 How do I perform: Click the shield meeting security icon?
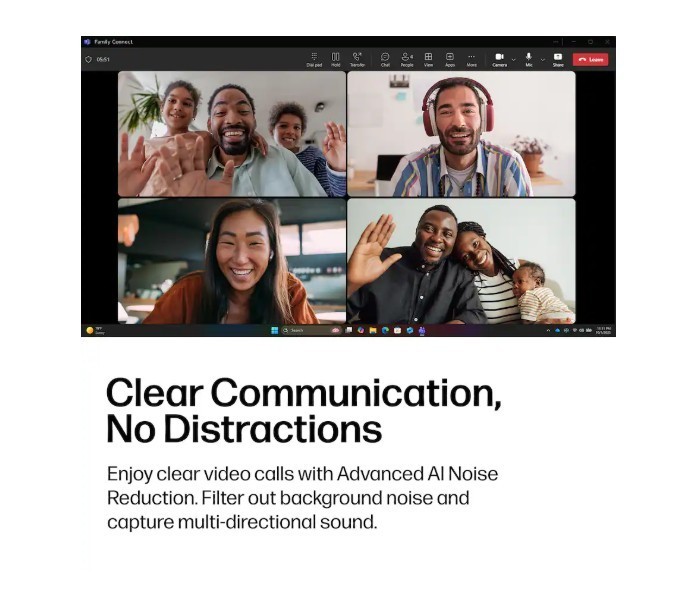[x=88, y=59]
